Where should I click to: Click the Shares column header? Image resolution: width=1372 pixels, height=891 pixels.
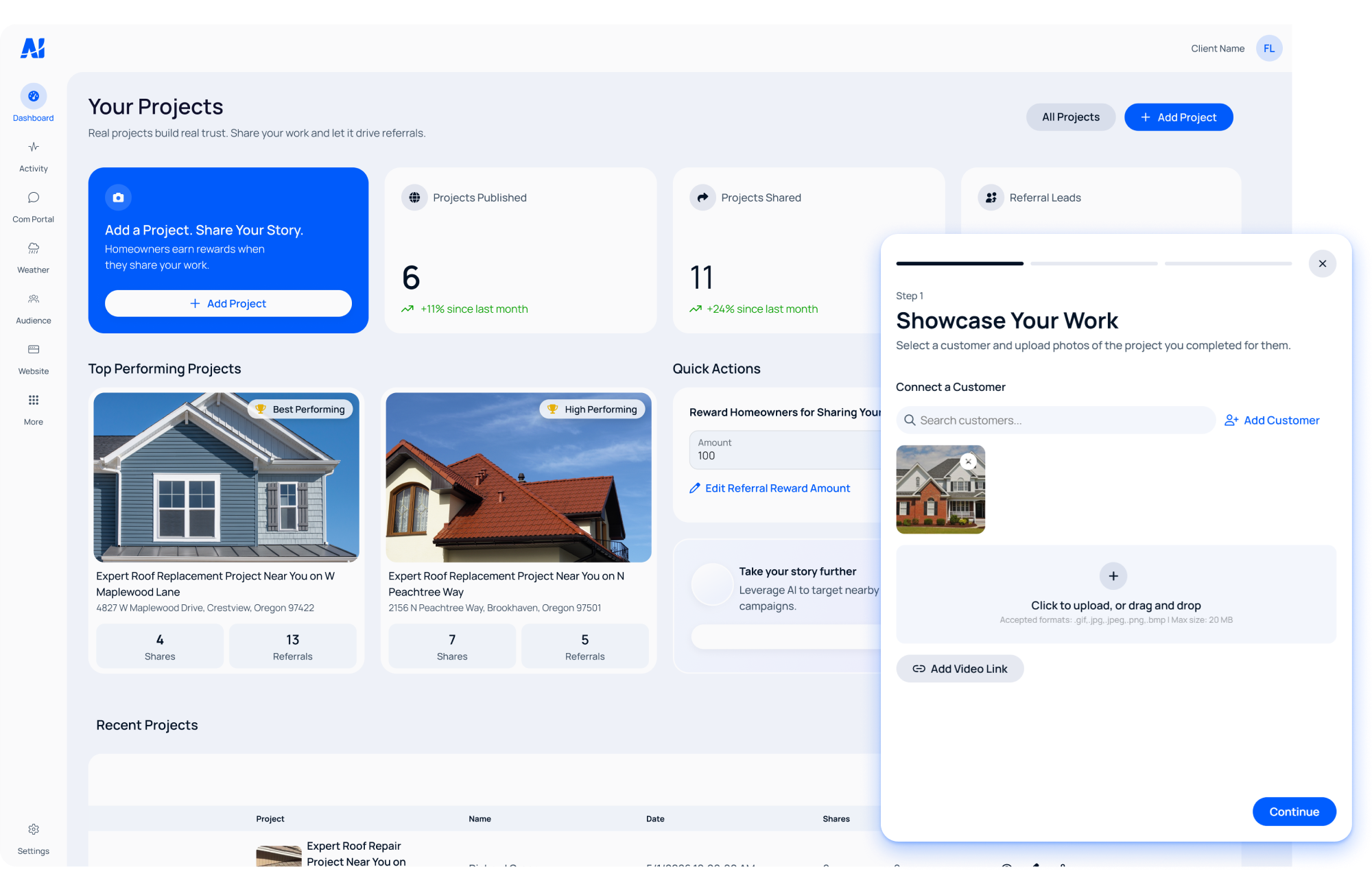(836, 819)
